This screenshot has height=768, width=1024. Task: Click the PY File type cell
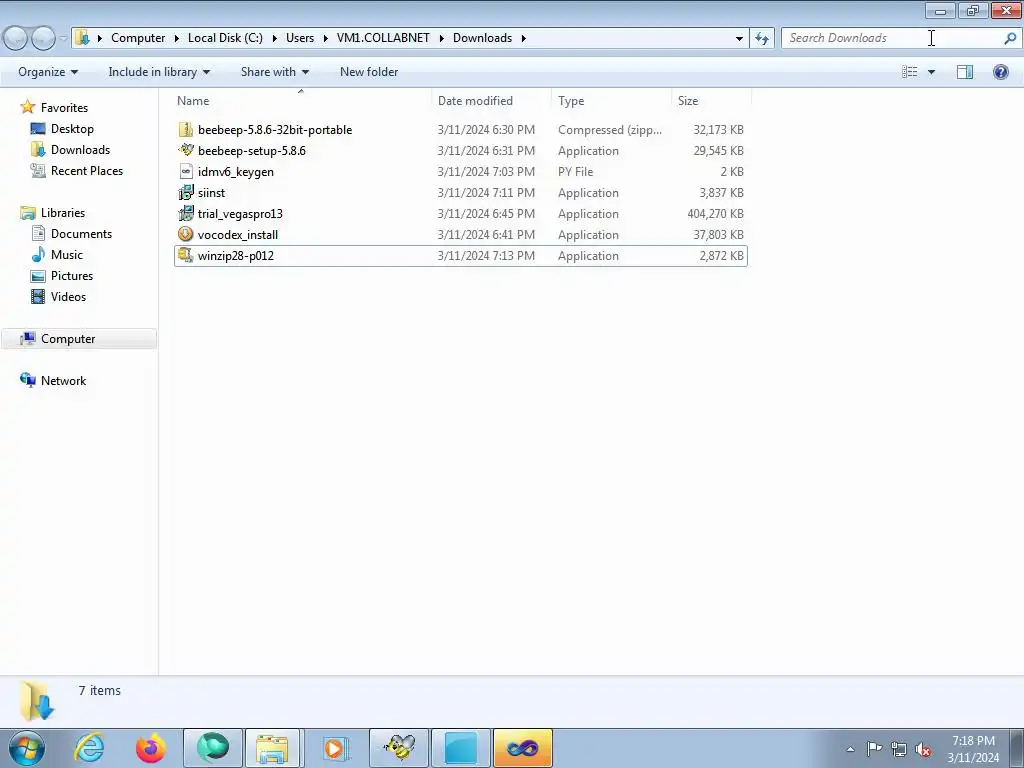tap(575, 172)
